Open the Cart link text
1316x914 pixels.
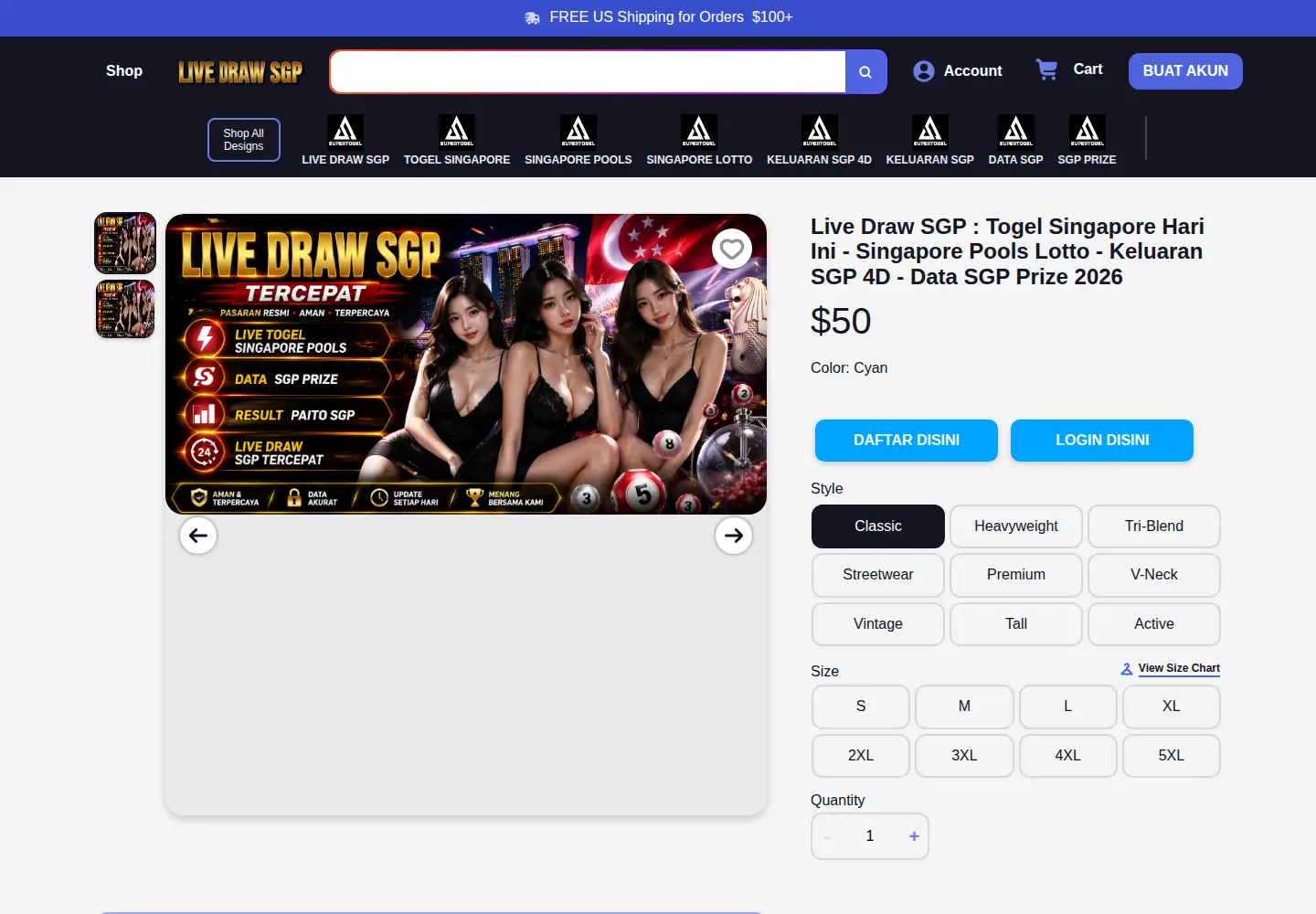tap(1088, 69)
